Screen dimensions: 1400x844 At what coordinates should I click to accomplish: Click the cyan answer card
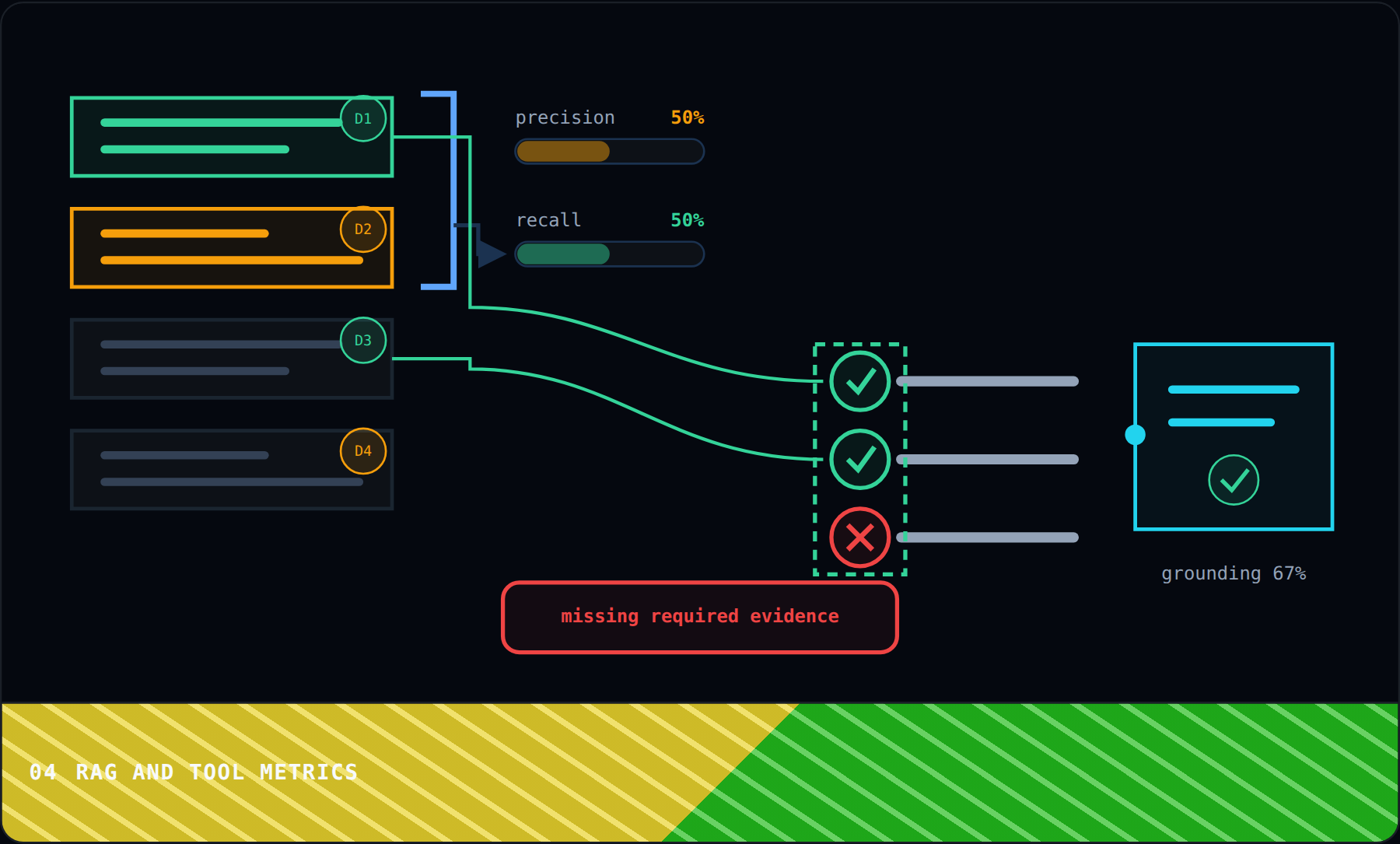pyautogui.click(x=1234, y=436)
